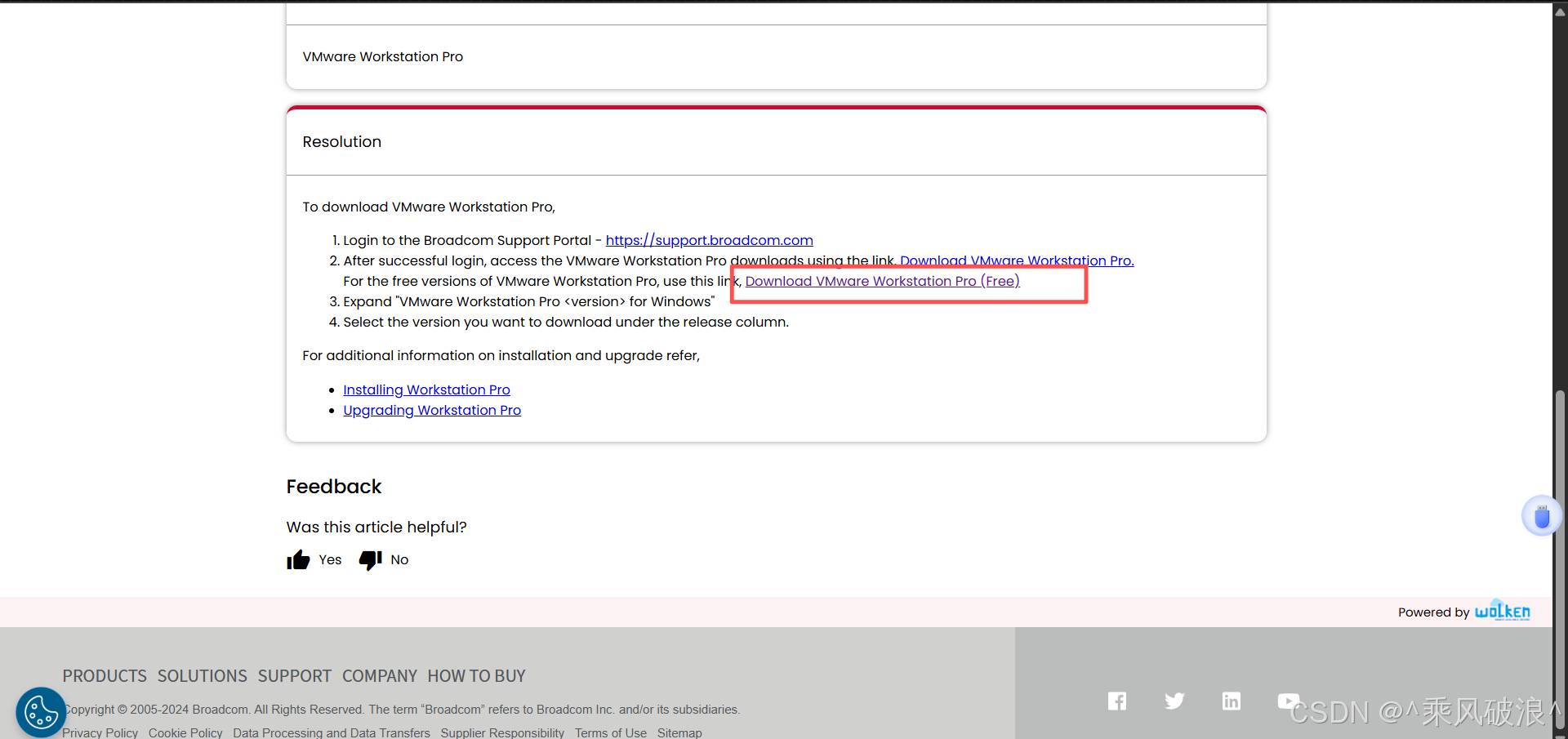Open the SUPPORT footer menu
Image resolution: width=1568 pixels, height=739 pixels.
[x=295, y=676]
